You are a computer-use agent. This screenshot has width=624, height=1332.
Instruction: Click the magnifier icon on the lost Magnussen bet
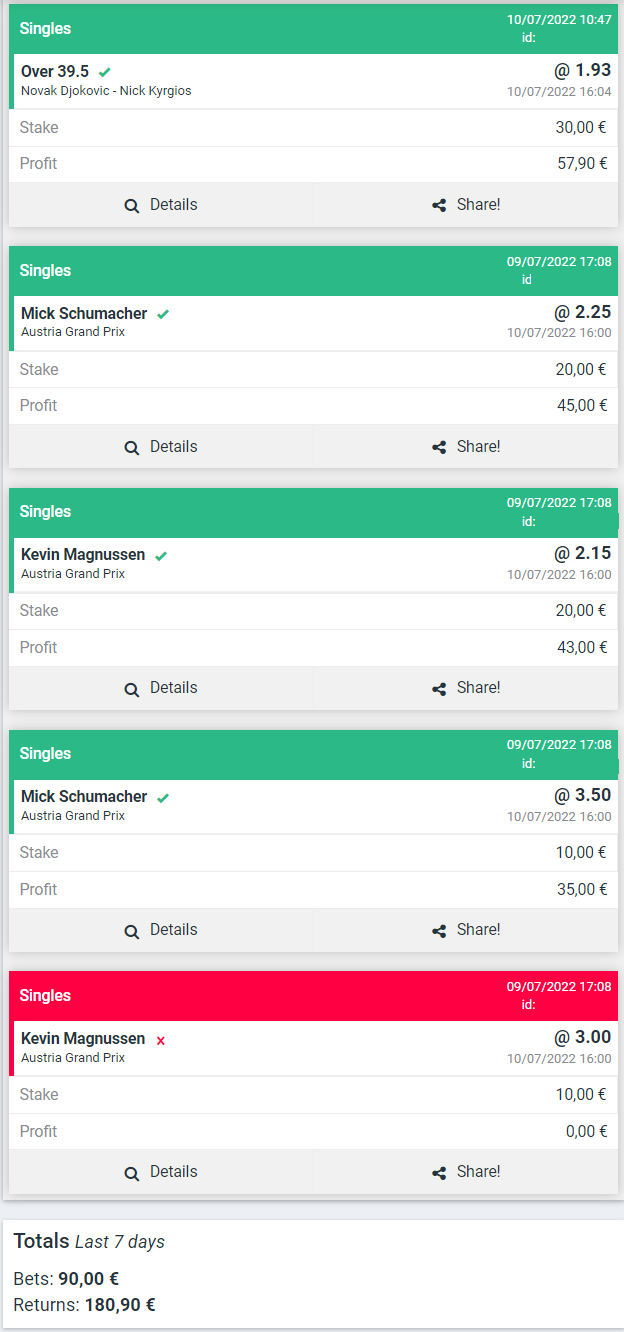coord(132,1173)
